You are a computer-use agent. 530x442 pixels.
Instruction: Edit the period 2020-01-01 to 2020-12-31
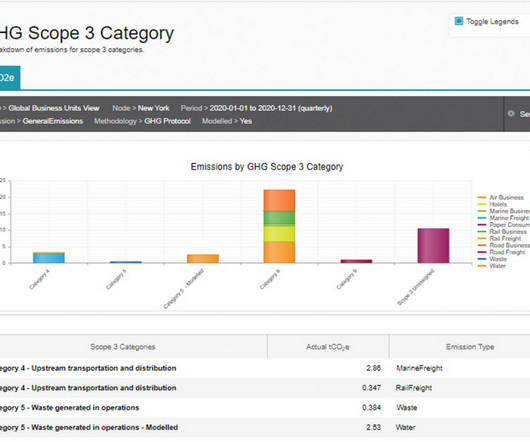pos(271,108)
